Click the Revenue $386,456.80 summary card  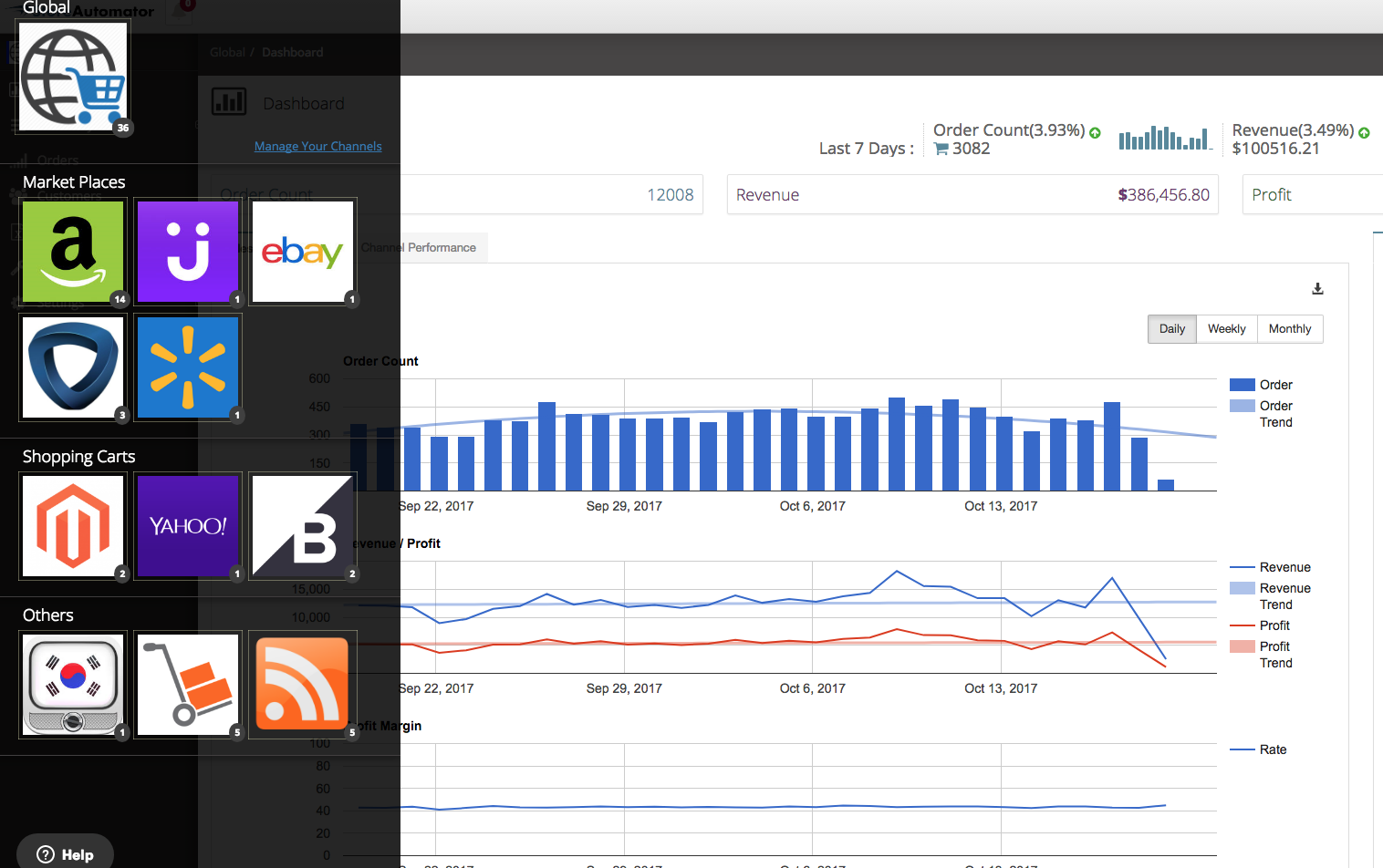coord(972,195)
